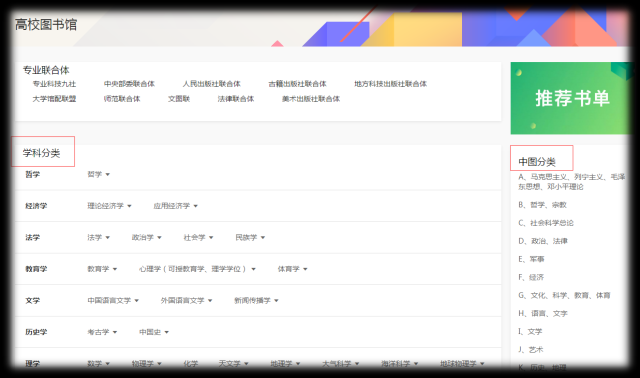The image size is (640, 378).
Task: Expand the 理论经济学 dropdown
Action: (109, 206)
